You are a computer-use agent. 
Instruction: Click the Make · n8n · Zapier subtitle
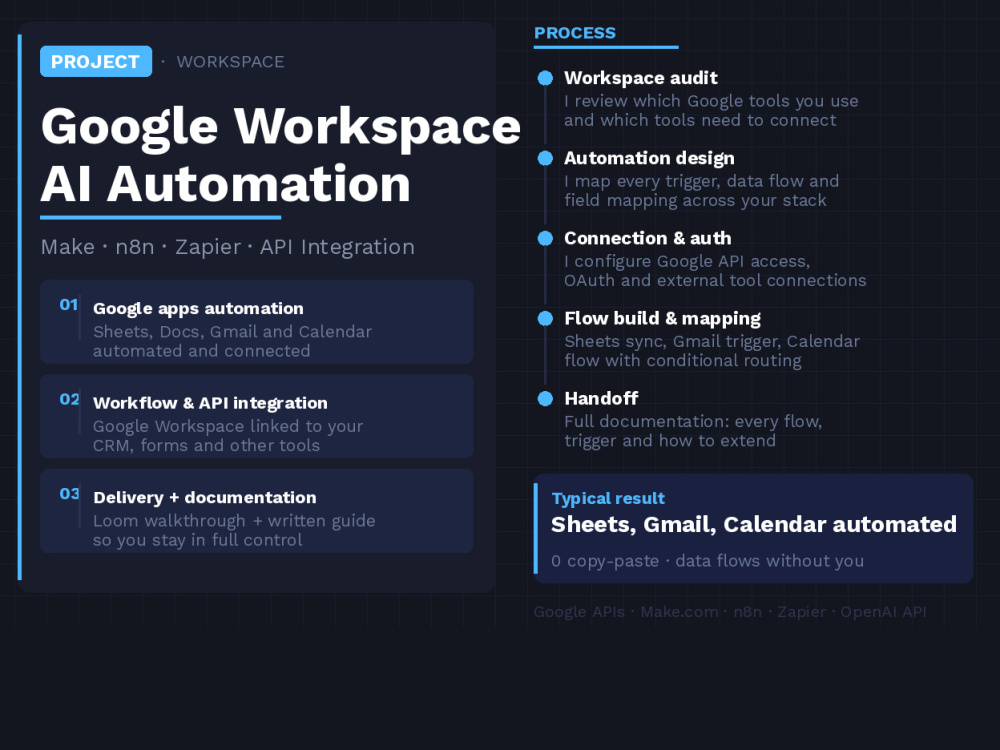tap(228, 247)
